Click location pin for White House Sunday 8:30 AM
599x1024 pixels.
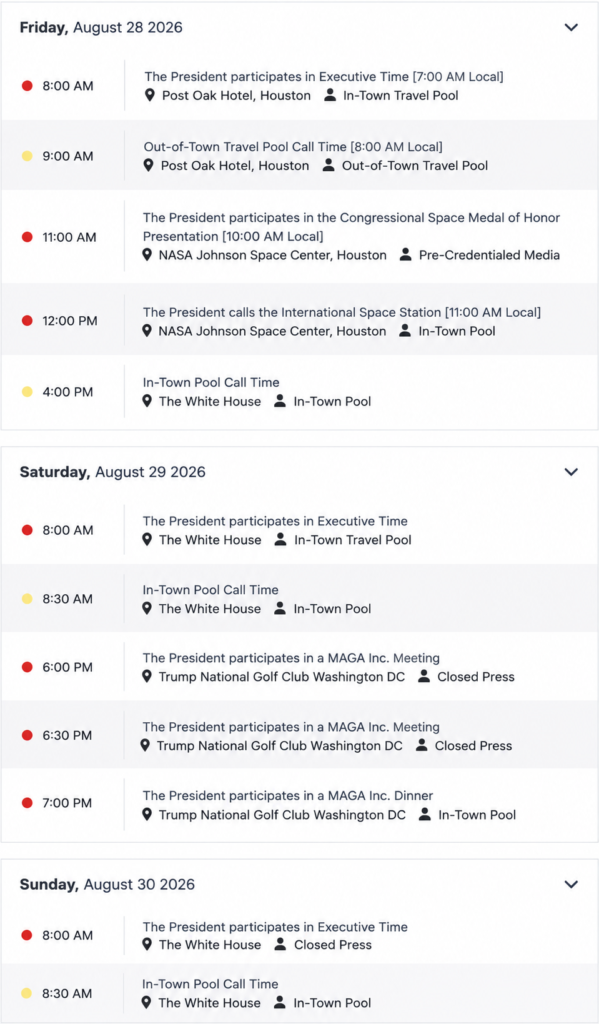coord(147,1002)
